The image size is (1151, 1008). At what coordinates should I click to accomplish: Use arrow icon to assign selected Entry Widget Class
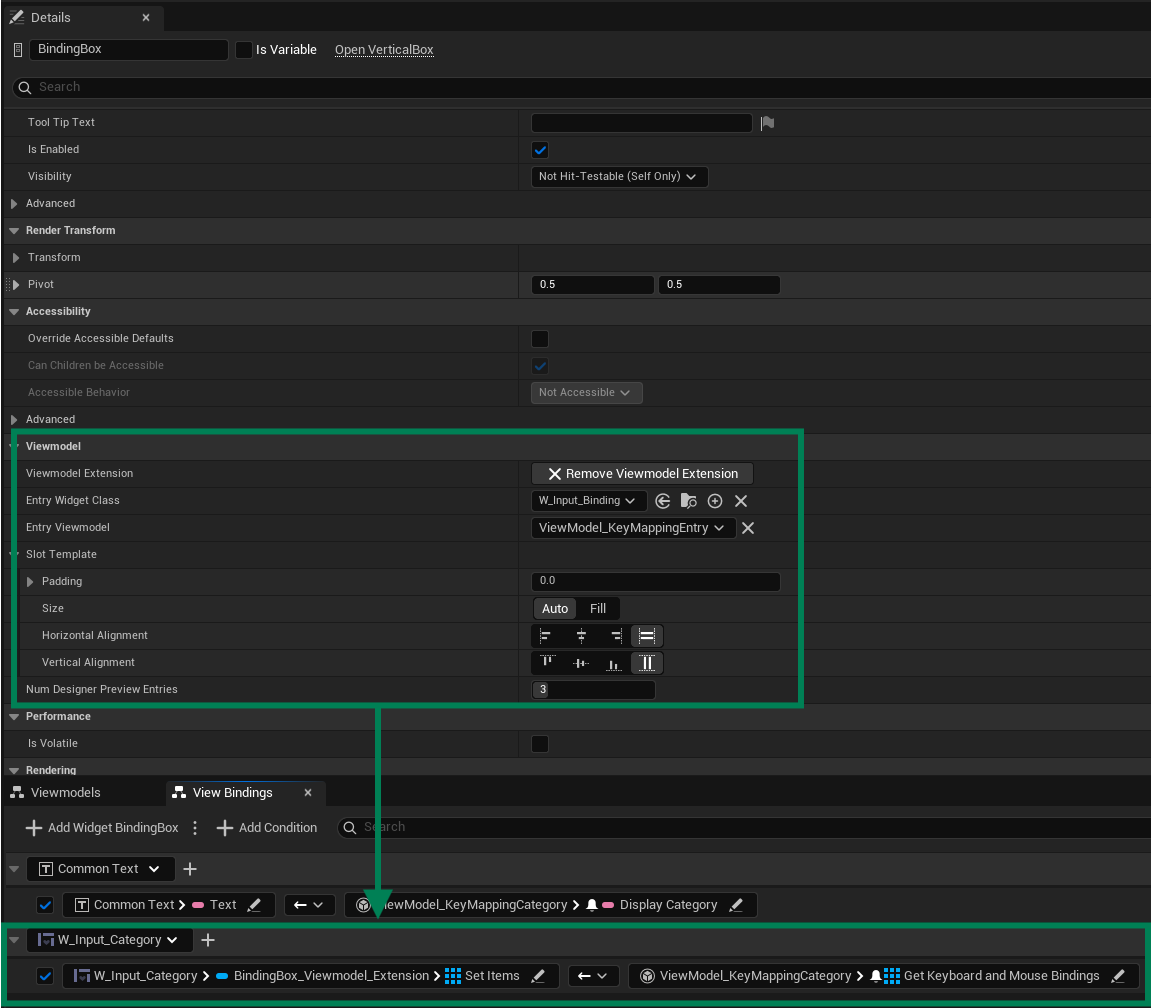663,501
